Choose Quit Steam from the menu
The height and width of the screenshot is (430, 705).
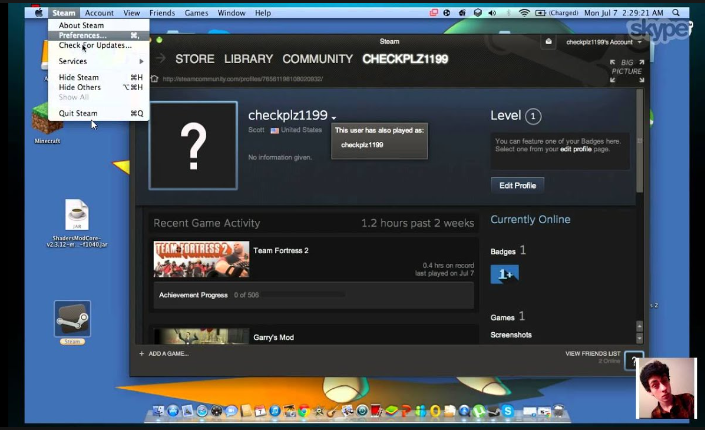(x=78, y=113)
